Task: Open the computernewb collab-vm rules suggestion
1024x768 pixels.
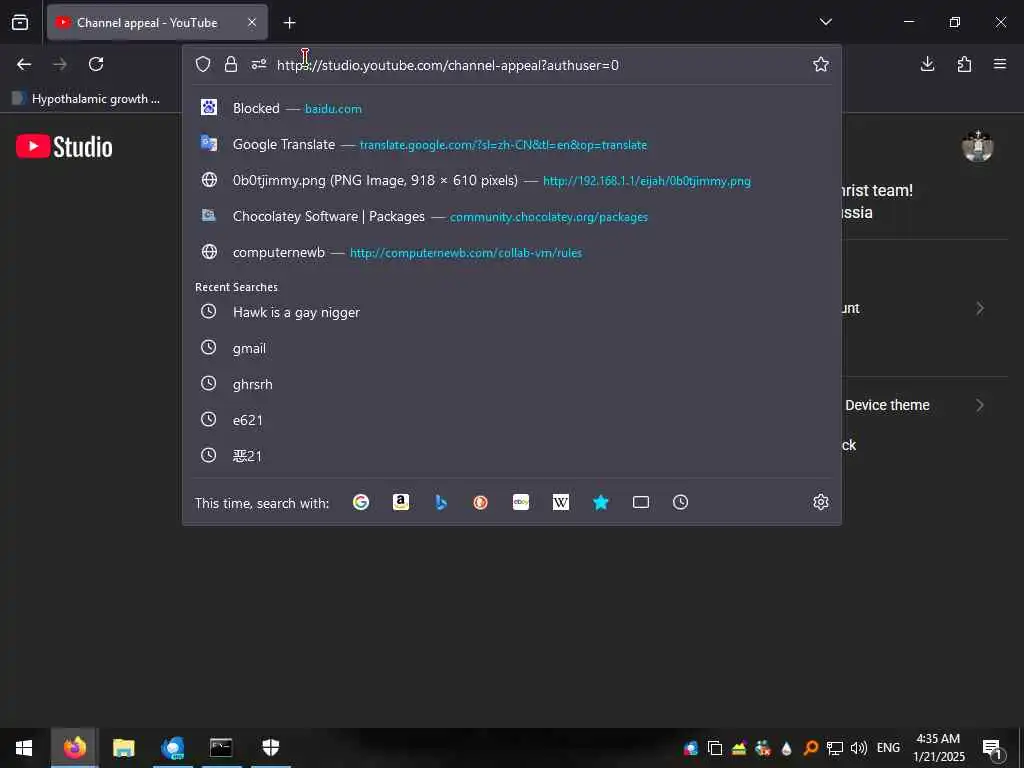Action: [512, 252]
